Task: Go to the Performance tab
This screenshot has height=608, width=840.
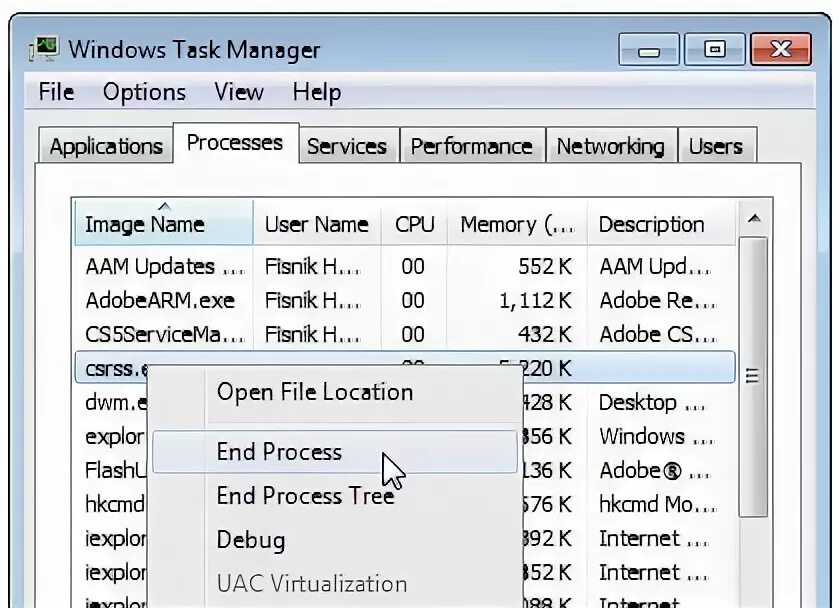Action: [x=471, y=146]
